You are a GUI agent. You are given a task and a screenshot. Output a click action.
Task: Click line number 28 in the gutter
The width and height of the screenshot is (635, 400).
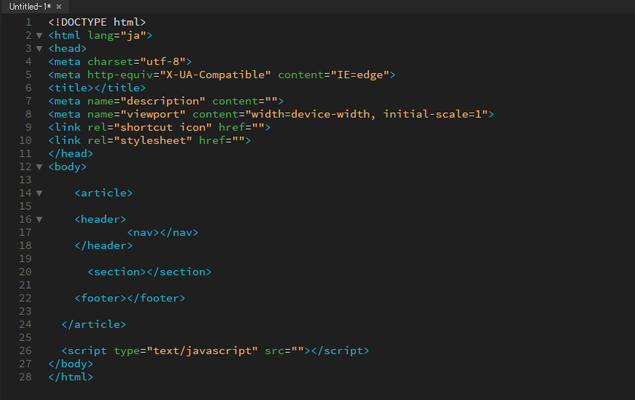pyautogui.click(x=24, y=377)
